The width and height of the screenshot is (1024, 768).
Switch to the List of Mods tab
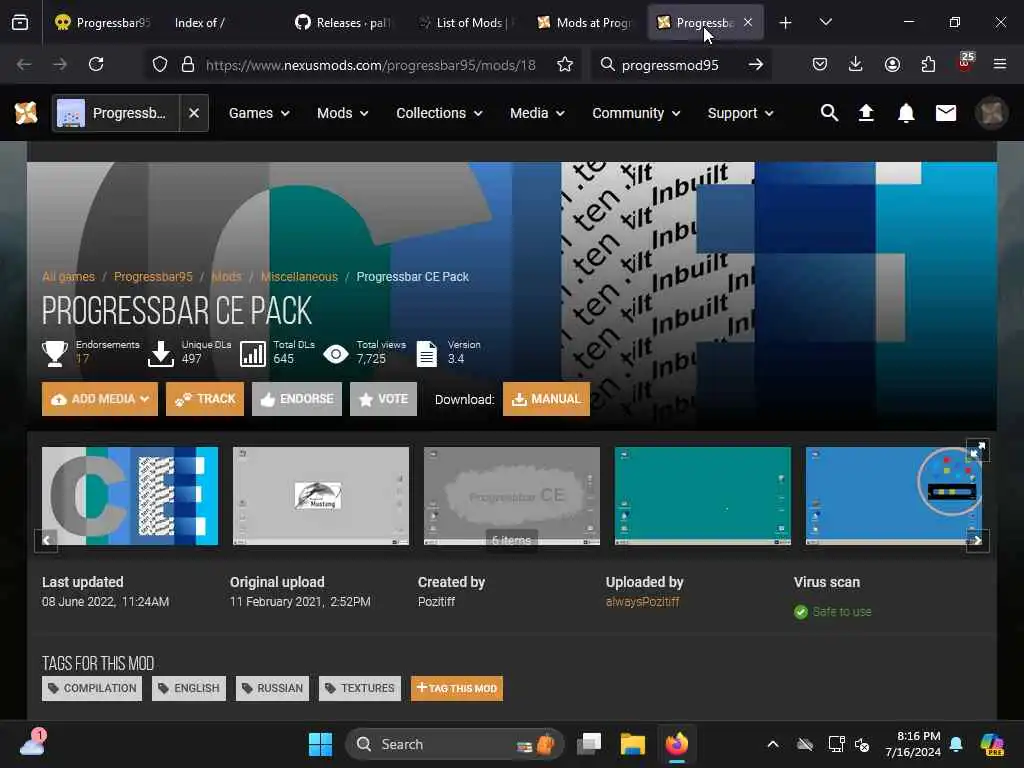coord(465,23)
